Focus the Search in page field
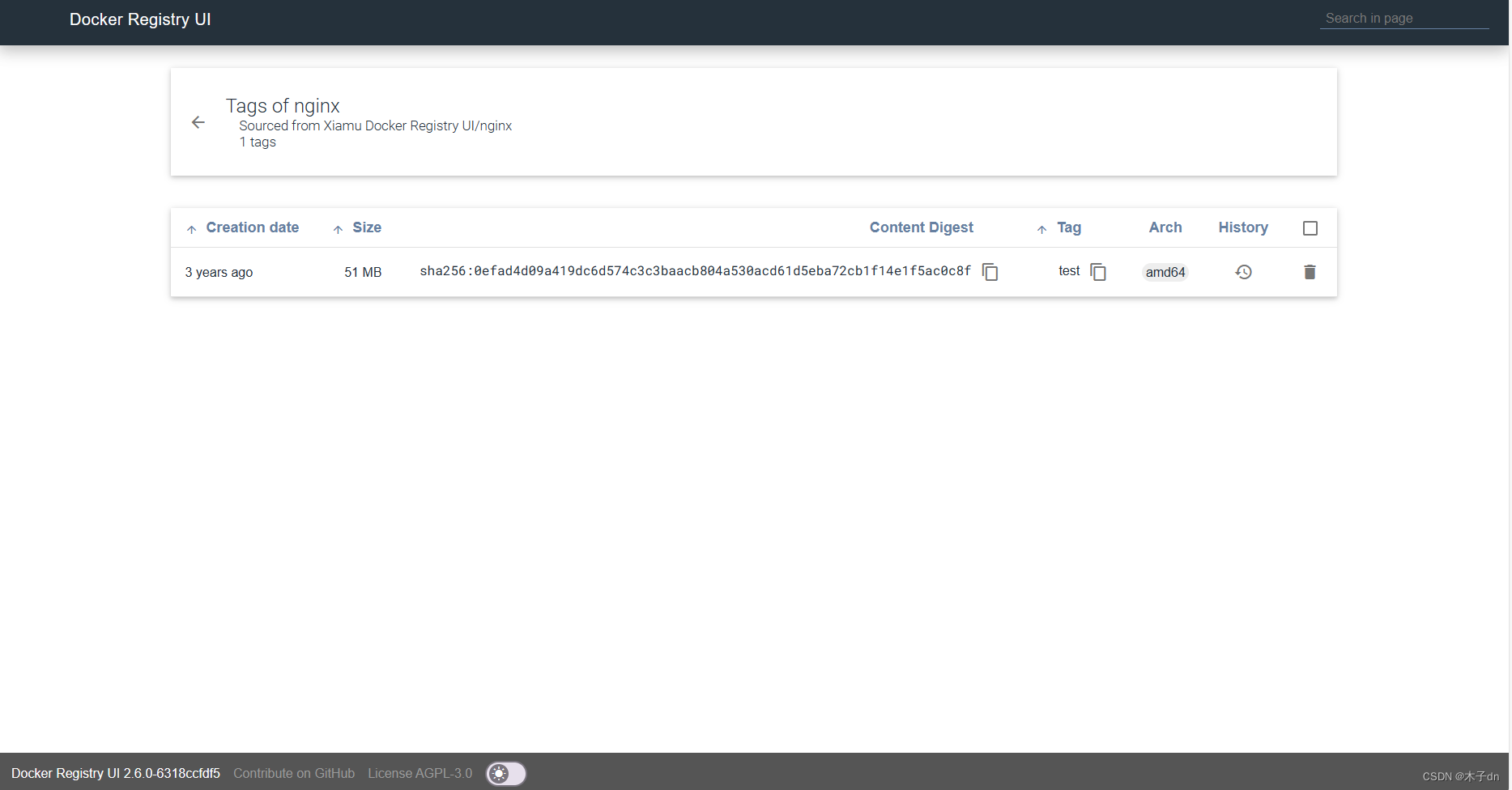1512x790 pixels. 1404,18
